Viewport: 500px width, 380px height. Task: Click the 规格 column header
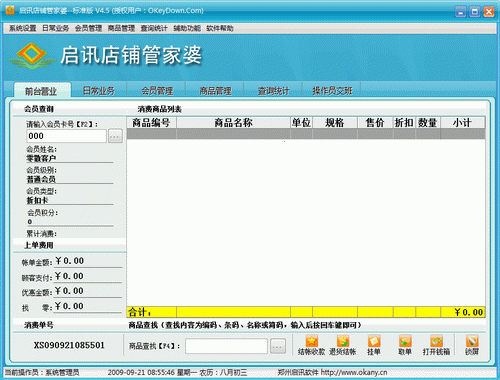335,123
